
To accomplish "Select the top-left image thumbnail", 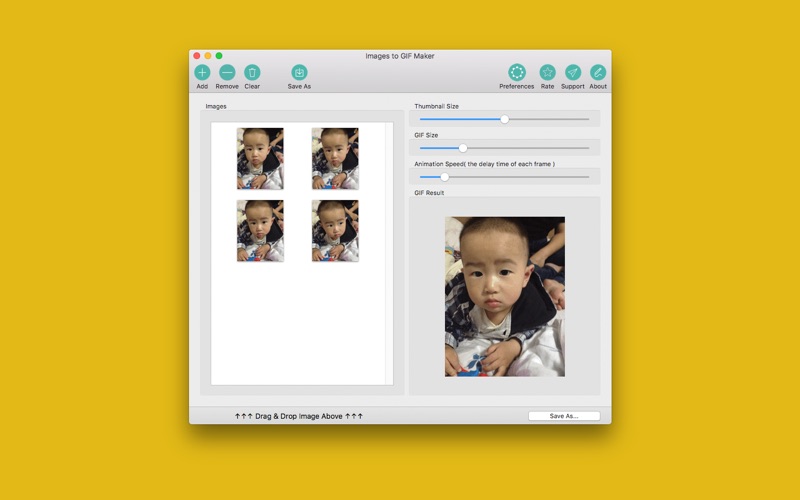I will click(x=260, y=159).
